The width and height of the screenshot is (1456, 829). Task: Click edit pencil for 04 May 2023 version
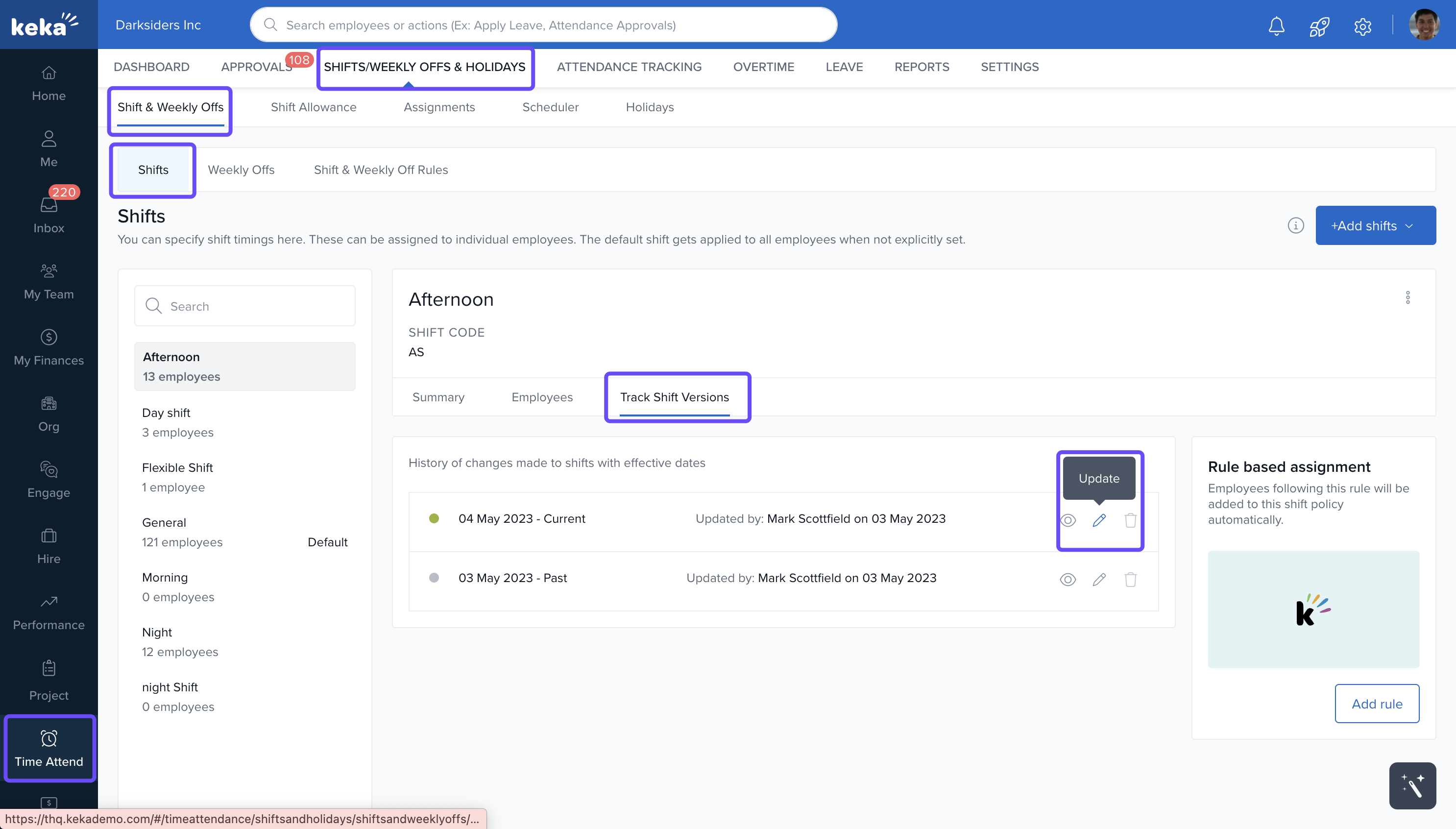pos(1098,520)
